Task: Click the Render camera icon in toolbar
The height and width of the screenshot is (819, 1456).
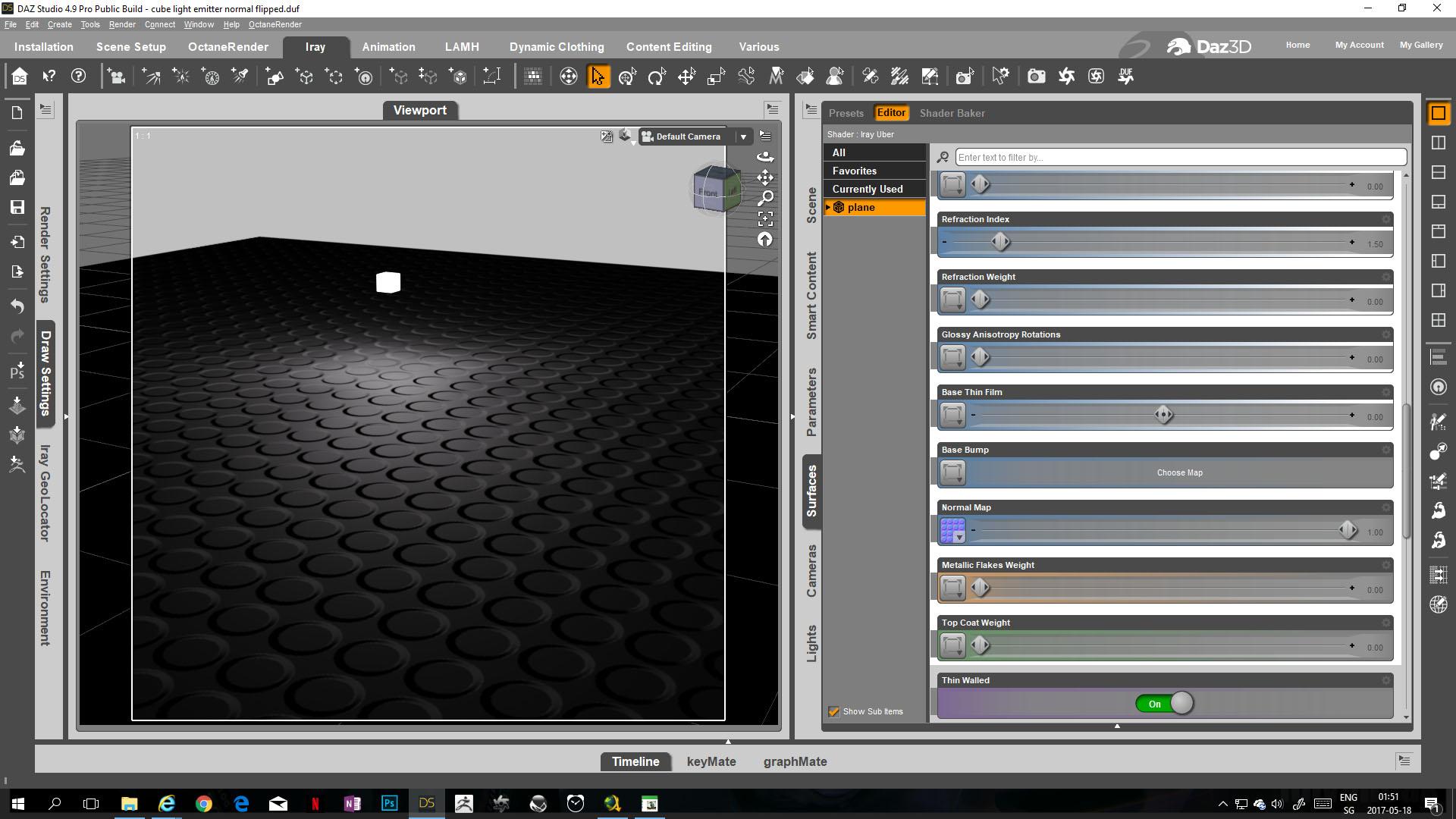Action: (x=1036, y=77)
